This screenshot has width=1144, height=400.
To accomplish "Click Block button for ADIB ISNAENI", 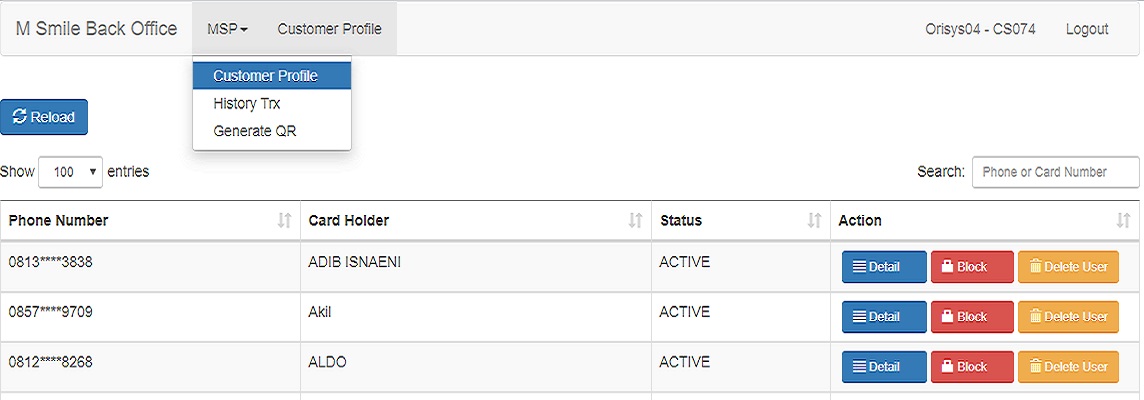I will (972, 267).
